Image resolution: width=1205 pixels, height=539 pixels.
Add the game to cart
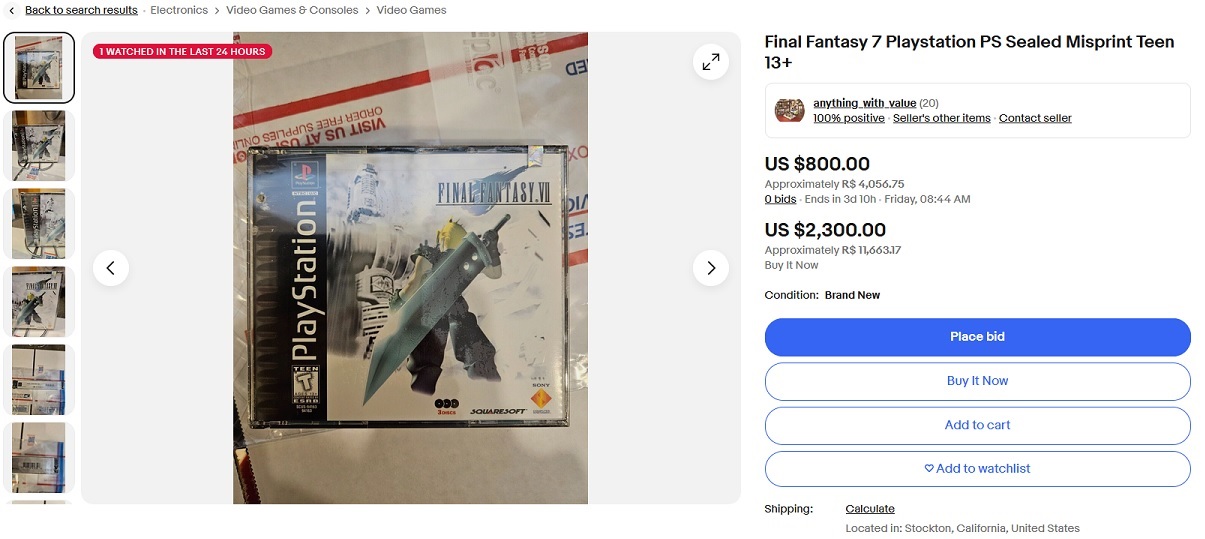point(977,425)
